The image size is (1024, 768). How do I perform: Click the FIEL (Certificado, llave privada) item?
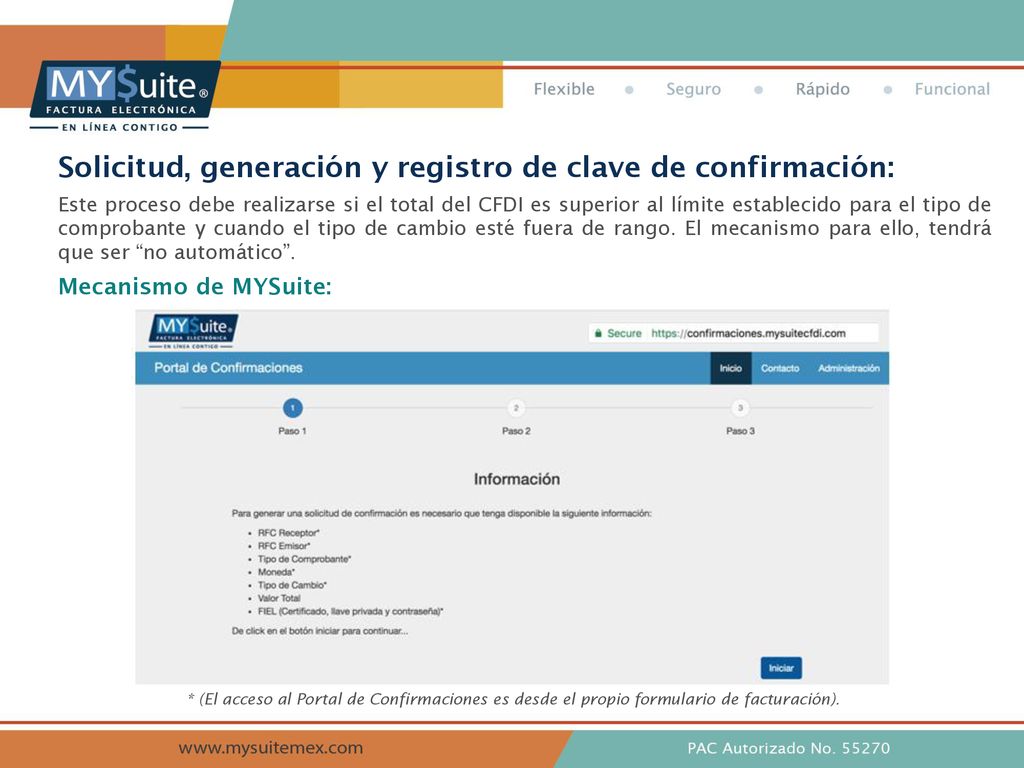pos(350,611)
